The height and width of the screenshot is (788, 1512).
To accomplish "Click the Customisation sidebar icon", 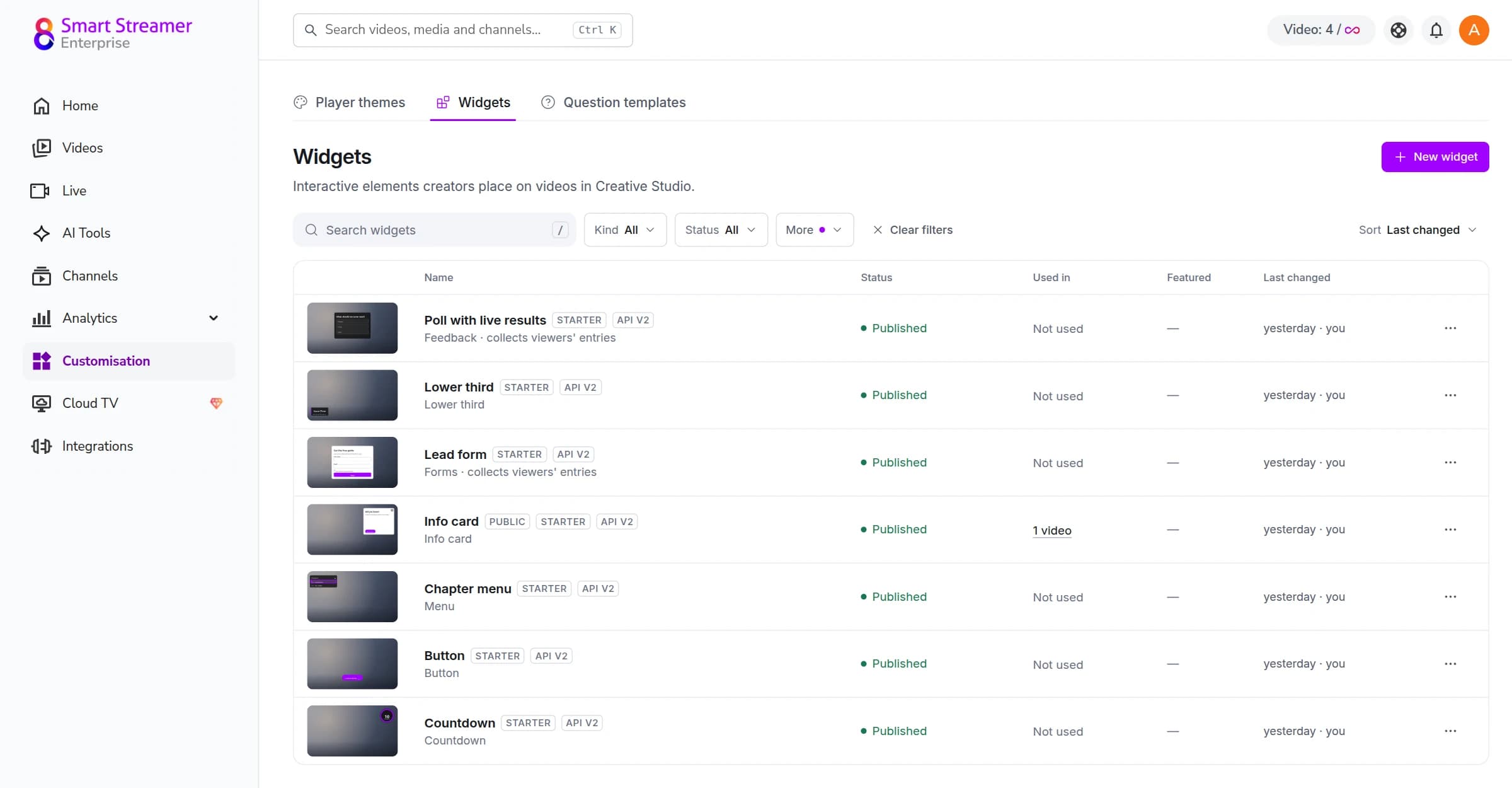I will tap(42, 361).
